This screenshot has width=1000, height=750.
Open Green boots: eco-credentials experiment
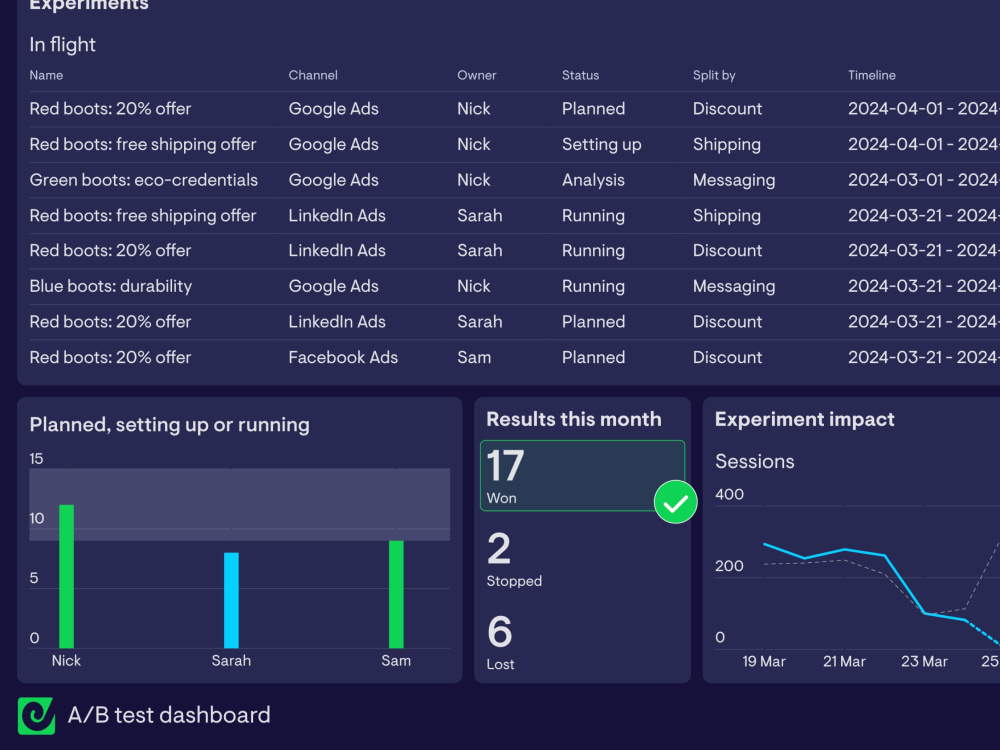143,180
